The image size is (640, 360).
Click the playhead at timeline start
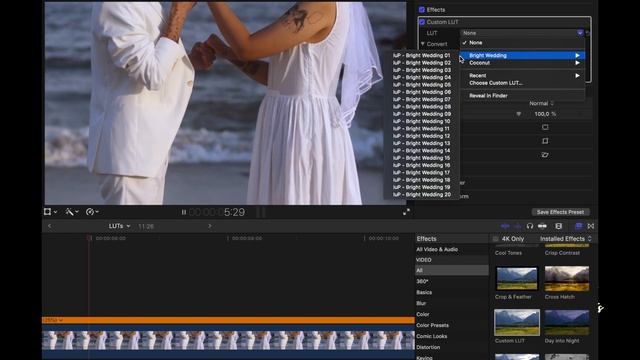click(x=89, y=238)
